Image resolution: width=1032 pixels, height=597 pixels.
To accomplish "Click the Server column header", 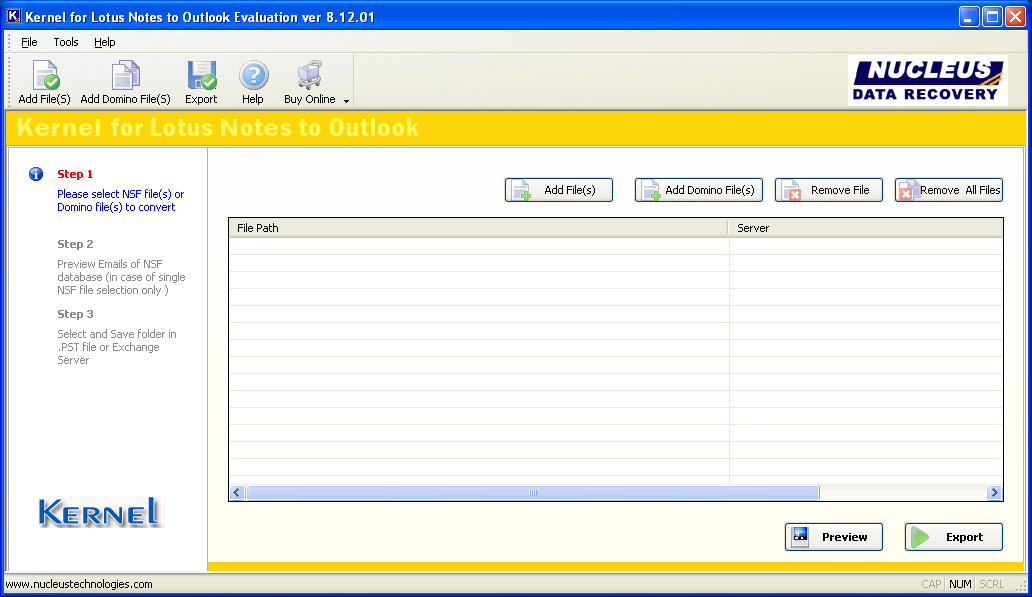I will pos(865,228).
